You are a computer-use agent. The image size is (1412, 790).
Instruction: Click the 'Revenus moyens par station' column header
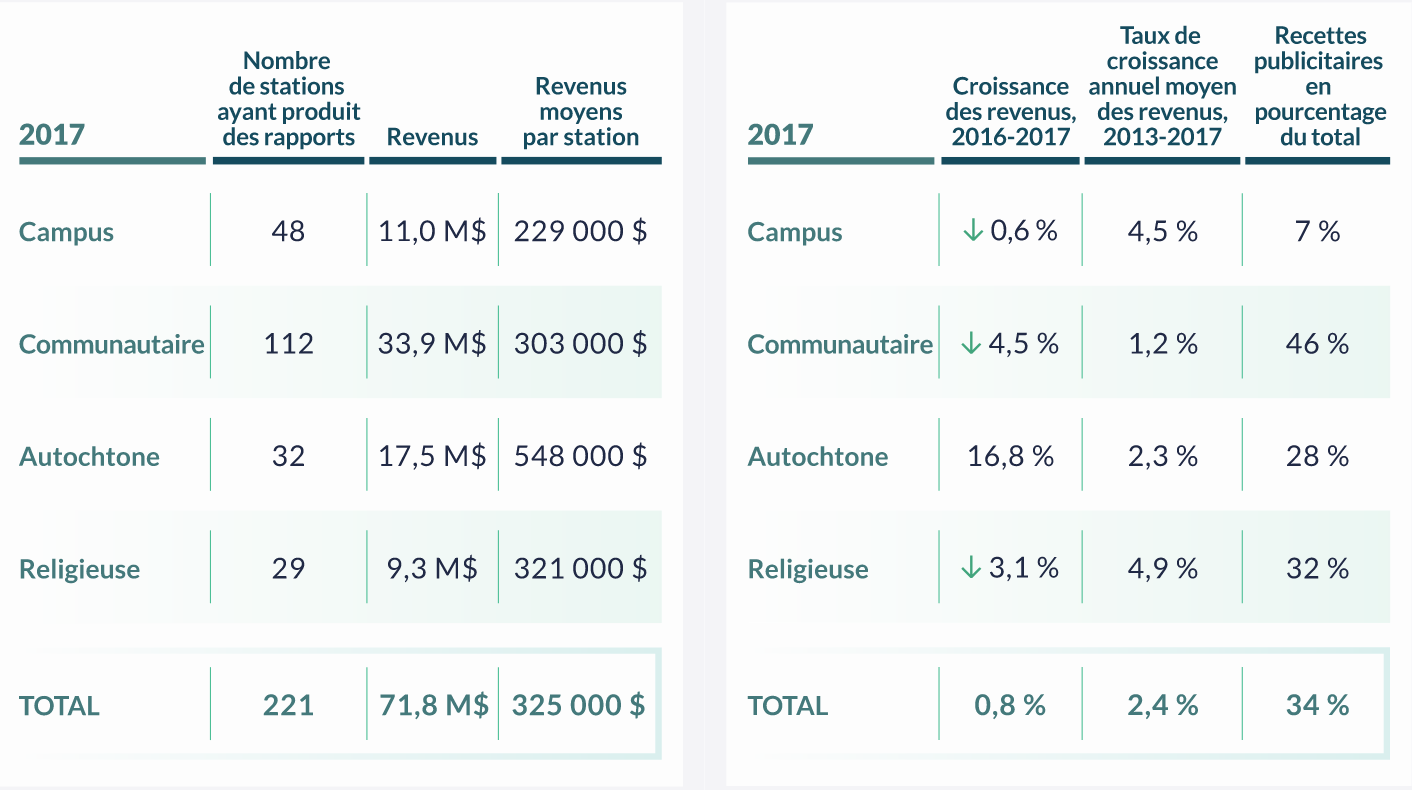pyautogui.click(x=580, y=112)
